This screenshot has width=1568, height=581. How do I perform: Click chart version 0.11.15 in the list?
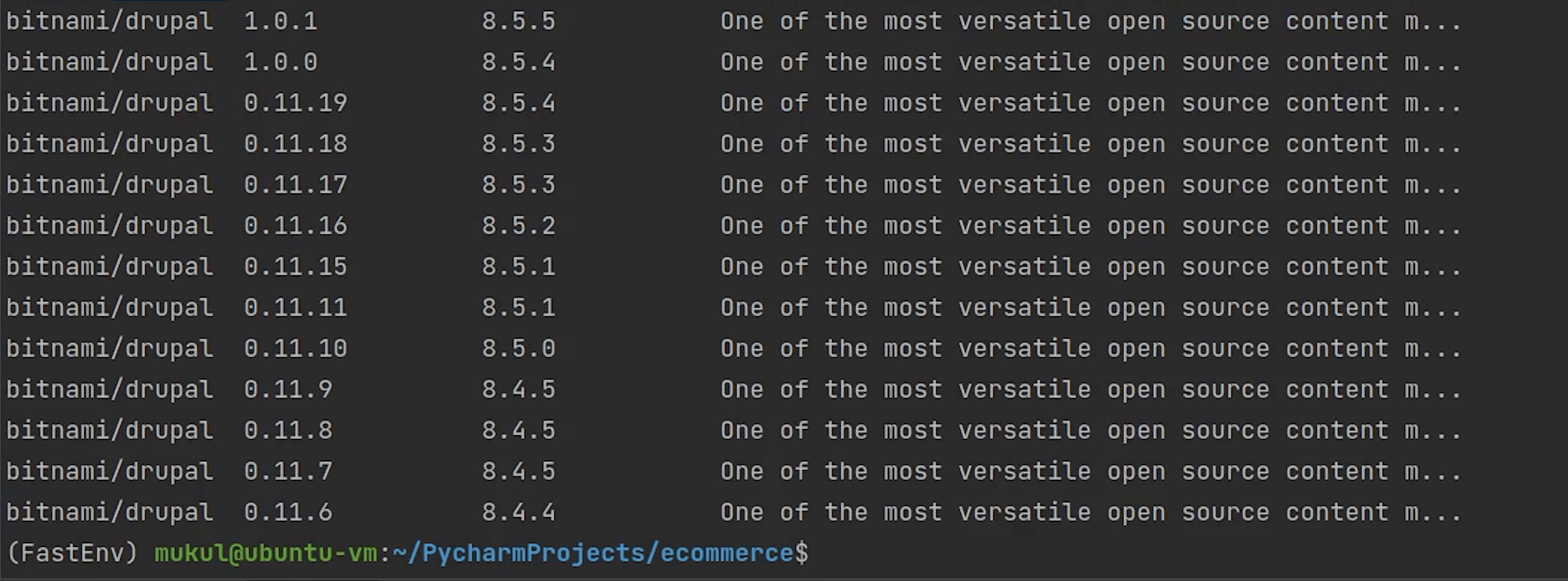295,267
